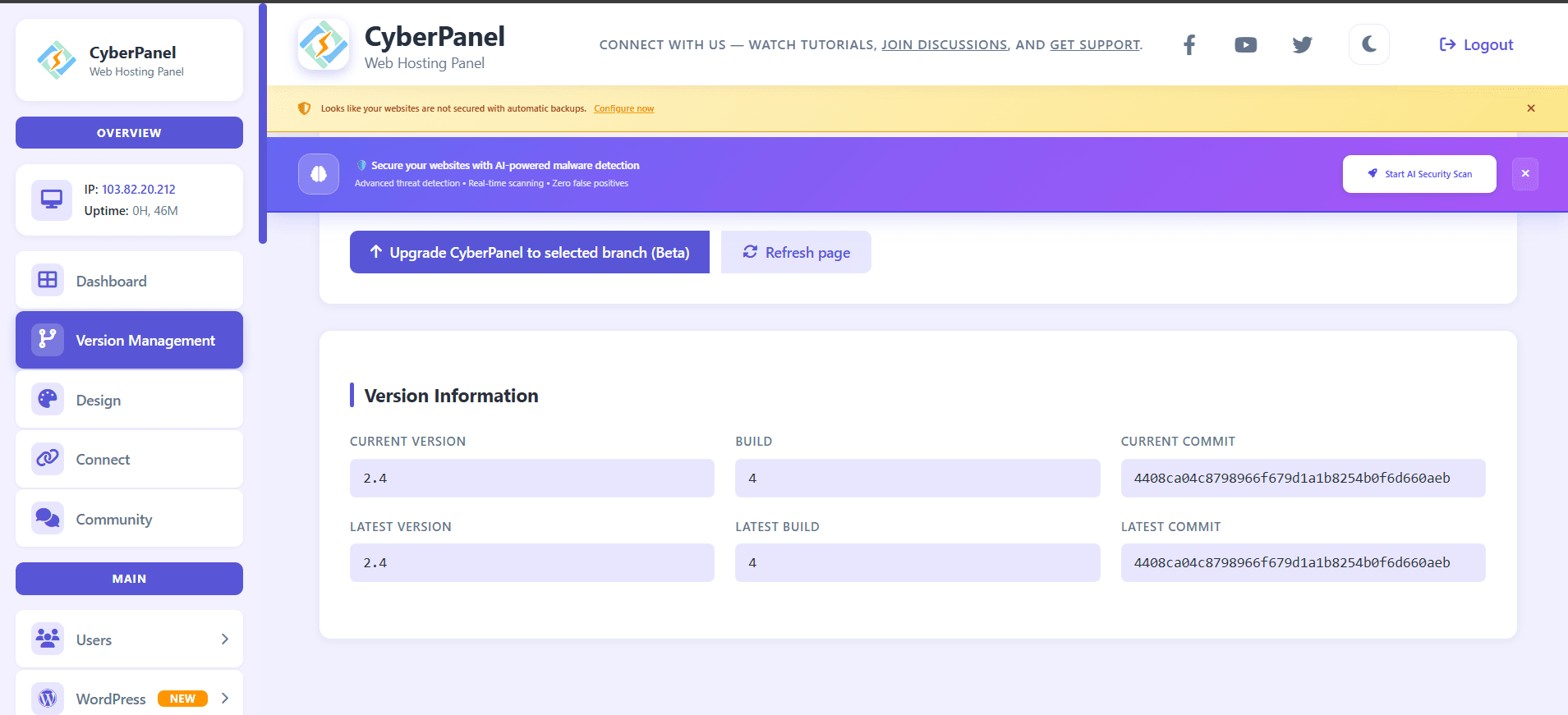The height and width of the screenshot is (715, 1568).
Task: Click the CyberPanel logo in header
Action: click(324, 45)
